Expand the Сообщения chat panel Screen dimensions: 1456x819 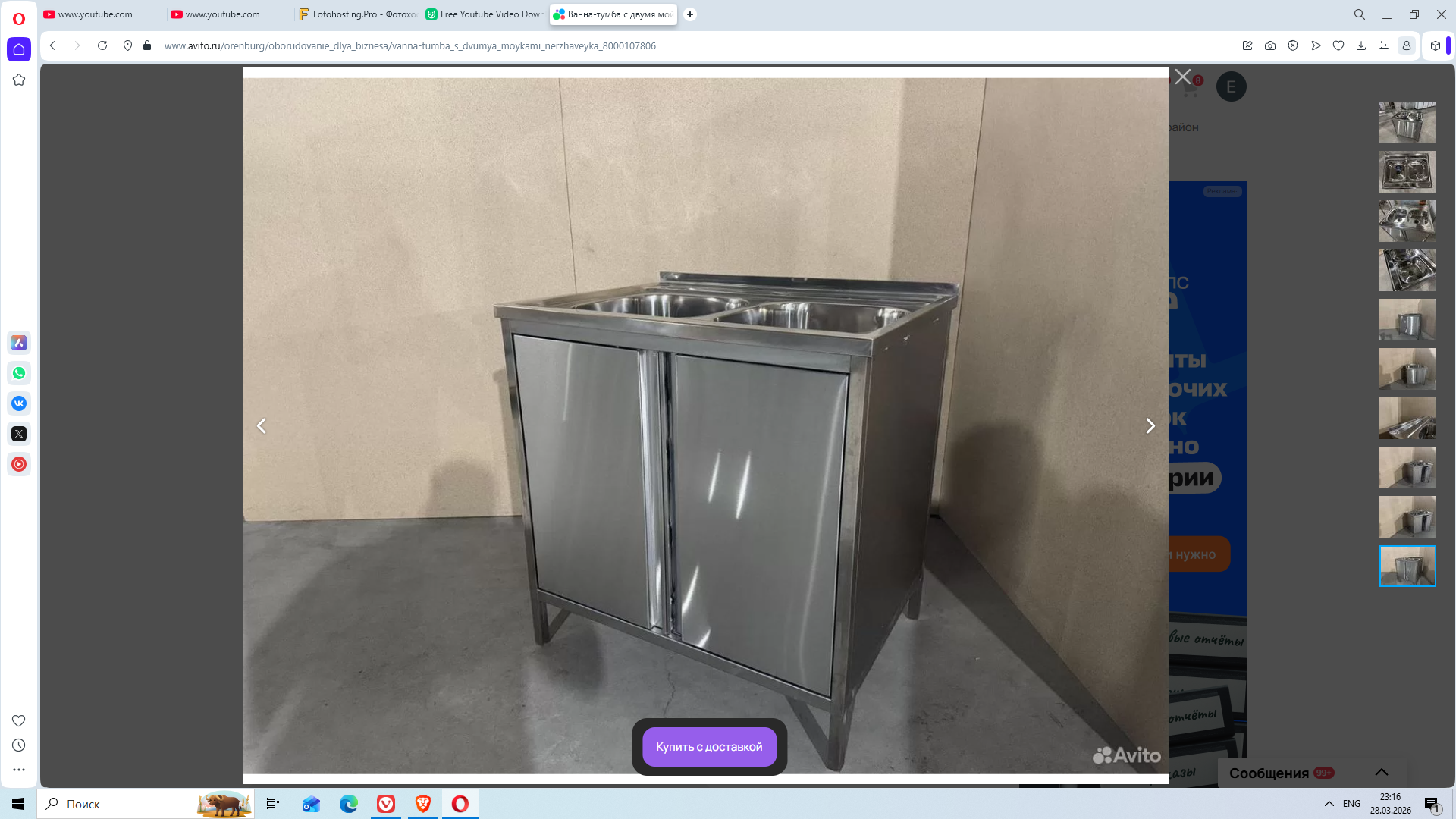1381,772
